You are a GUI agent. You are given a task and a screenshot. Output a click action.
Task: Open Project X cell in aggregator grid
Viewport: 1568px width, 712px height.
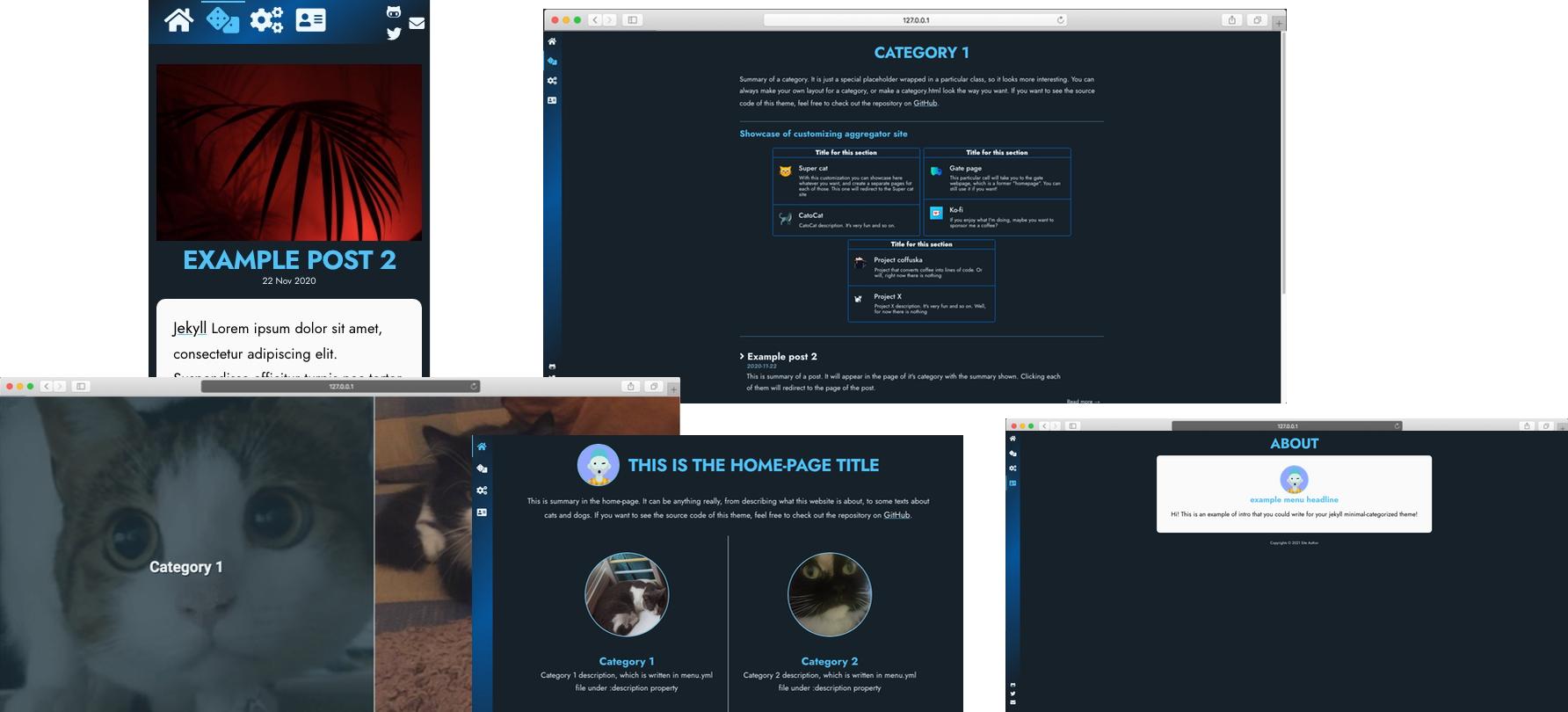pos(921,303)
